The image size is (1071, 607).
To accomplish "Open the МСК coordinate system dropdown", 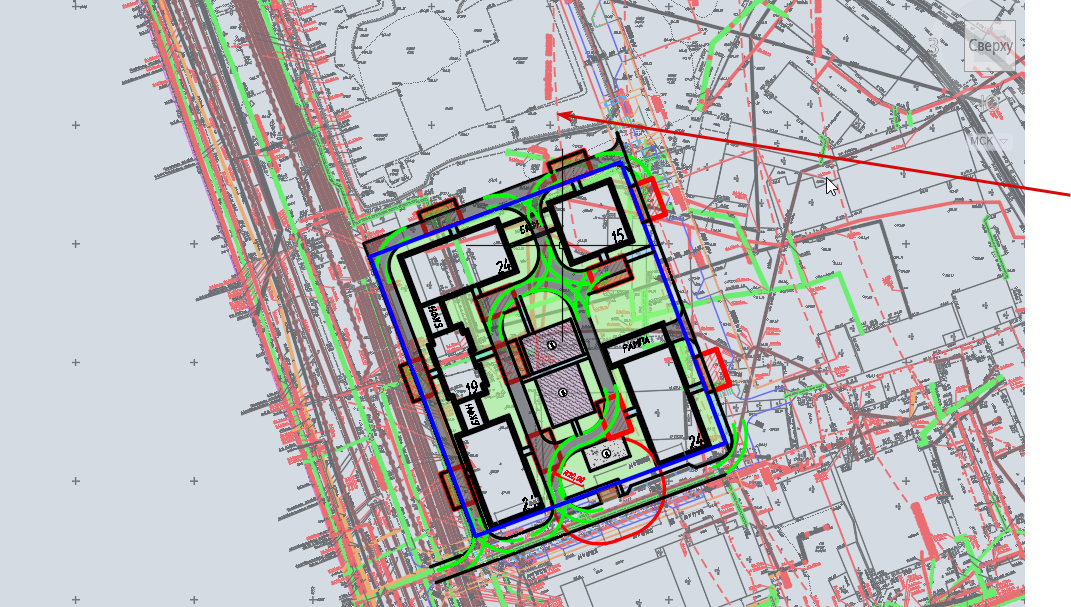I will pos(988,141).
